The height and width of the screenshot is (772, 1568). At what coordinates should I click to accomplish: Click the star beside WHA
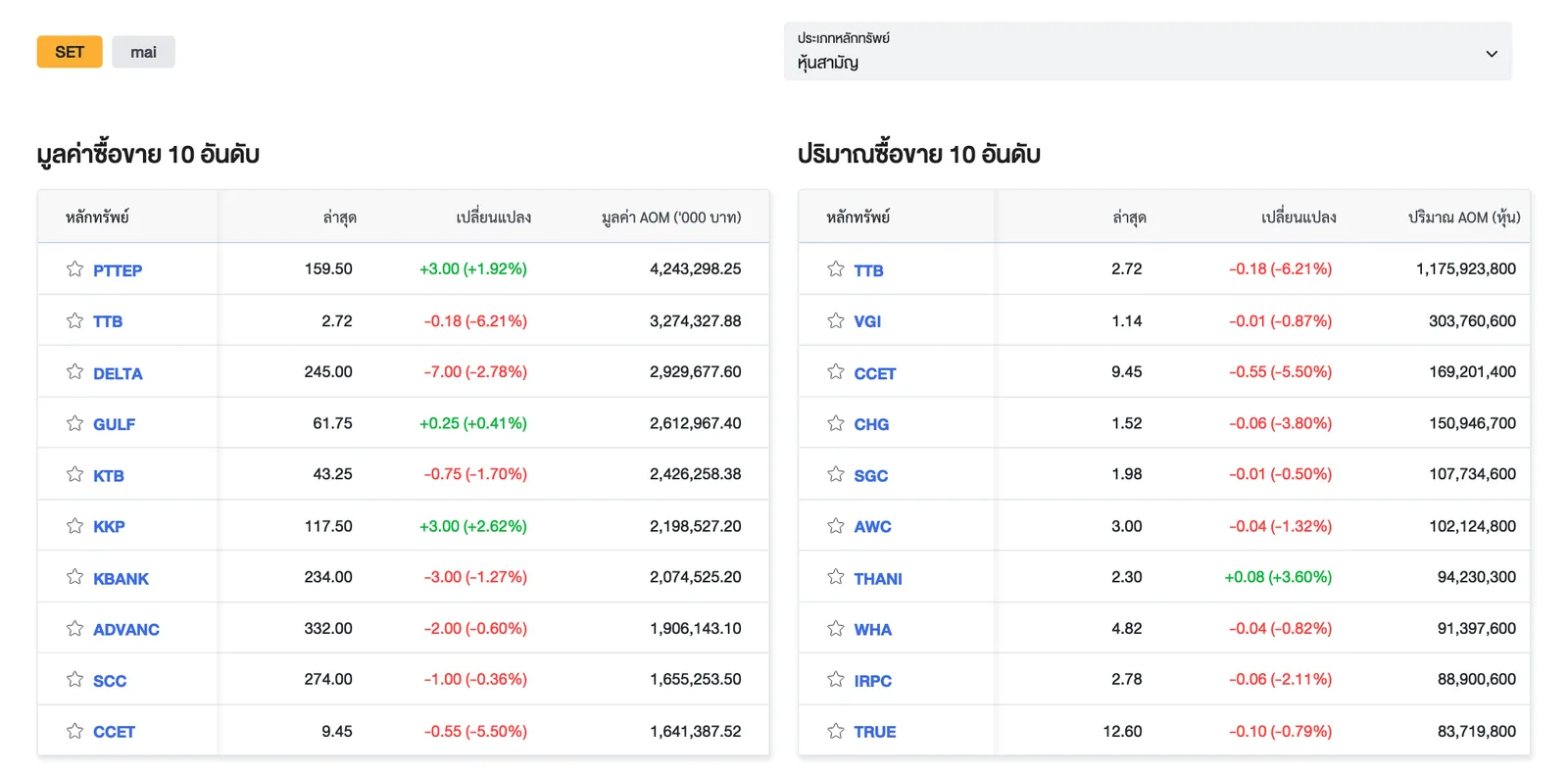click(x=835, y=628)
